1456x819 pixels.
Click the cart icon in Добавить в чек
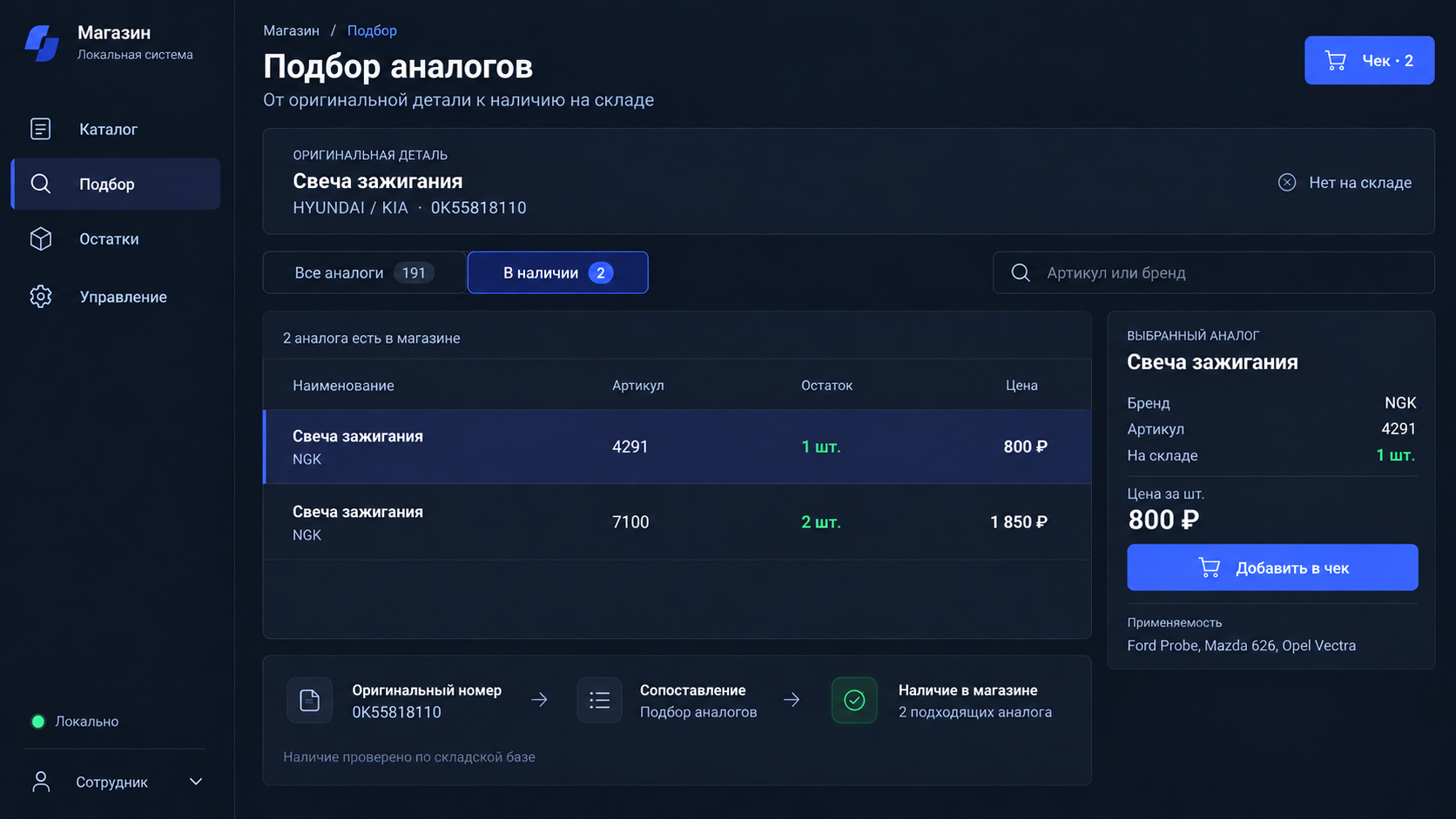[x=1209, y=567]
